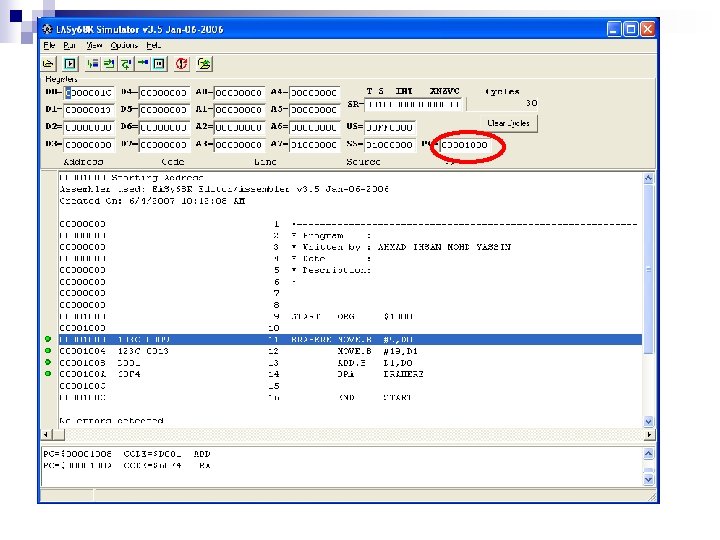720x540 pixels.
Task: Click into the D5 register field
Action: pos(164,110)
